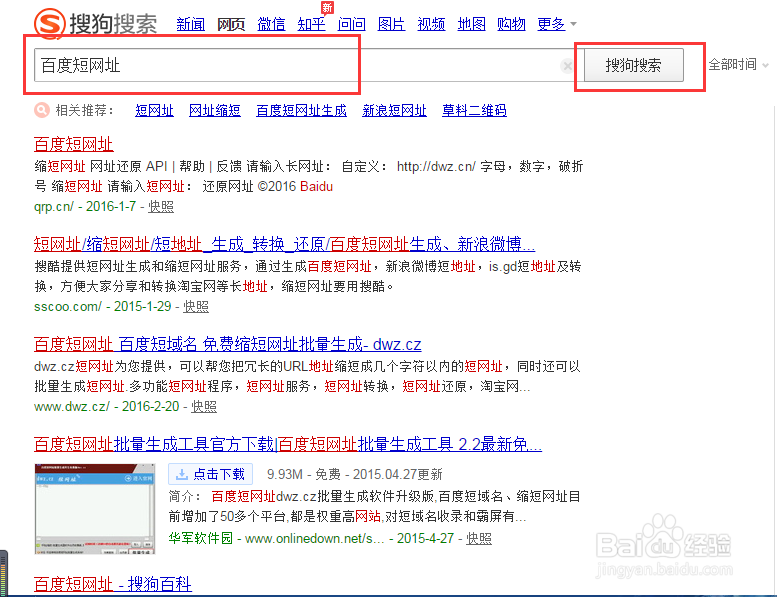Open related suggestion 短网址
Image resolution: width=777 pixels, height=597 pixels.
pos(155,110)
